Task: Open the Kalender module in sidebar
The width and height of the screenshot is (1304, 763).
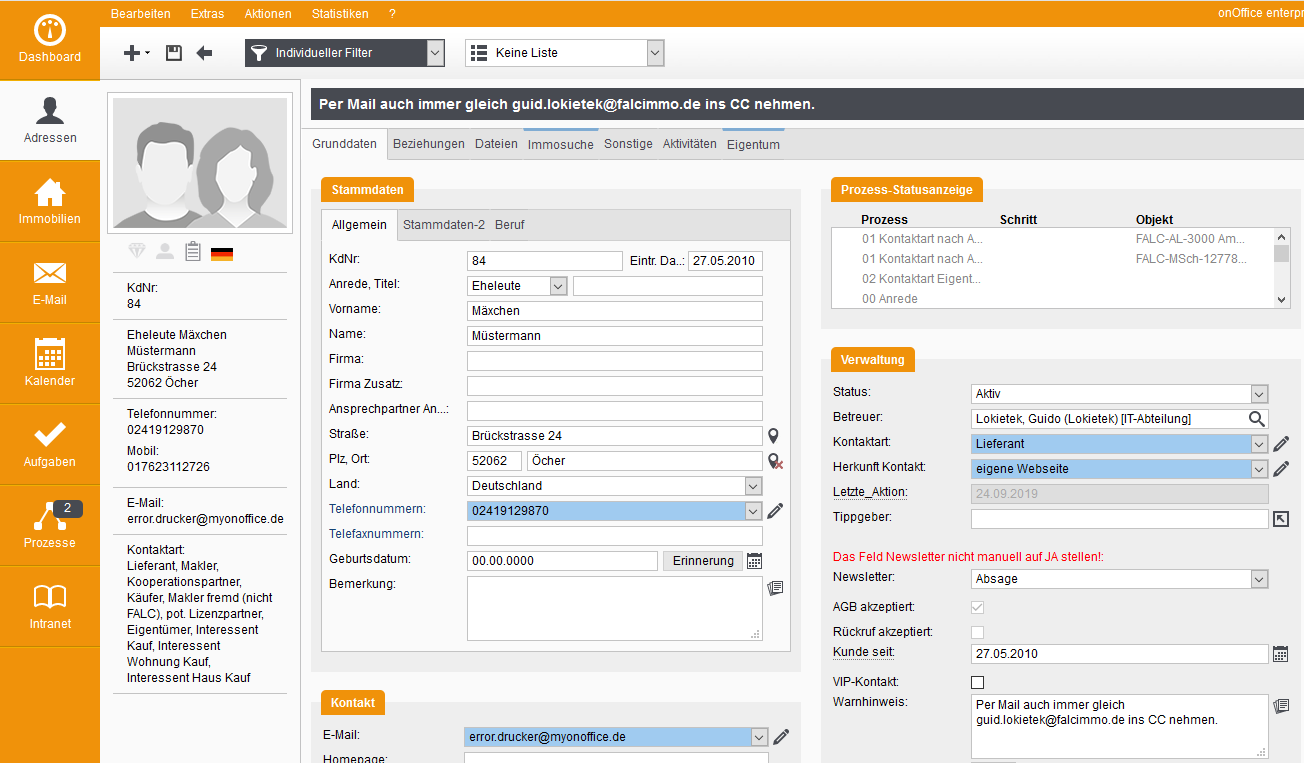Action: pyautogui.click(x=50, y=363)
